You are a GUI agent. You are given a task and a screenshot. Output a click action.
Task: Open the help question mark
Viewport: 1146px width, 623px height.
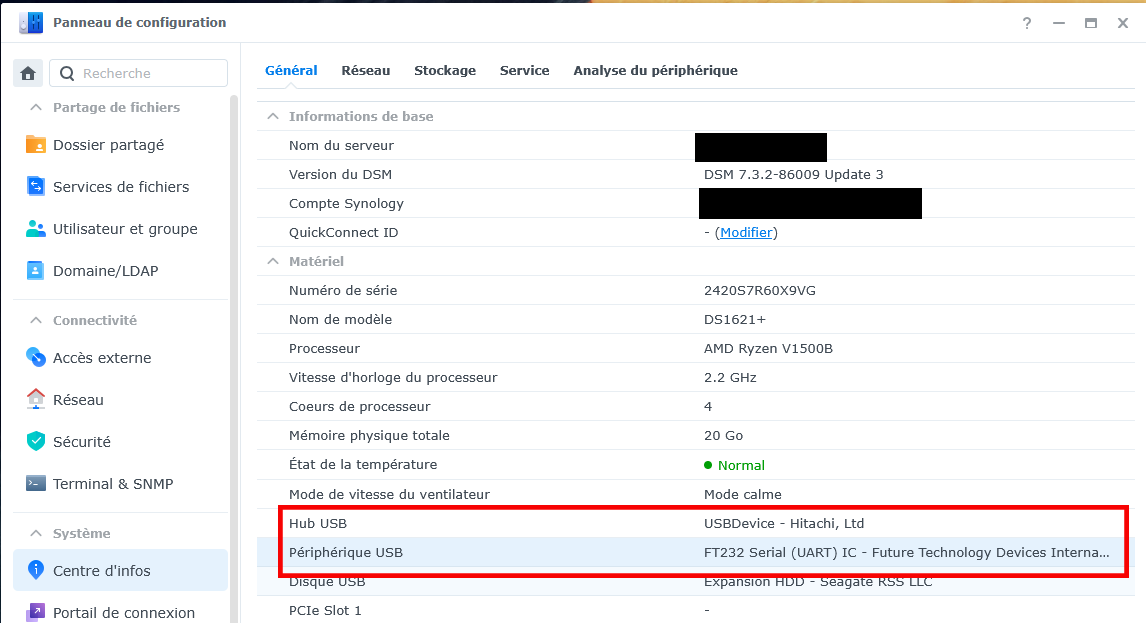(1027, 23)
